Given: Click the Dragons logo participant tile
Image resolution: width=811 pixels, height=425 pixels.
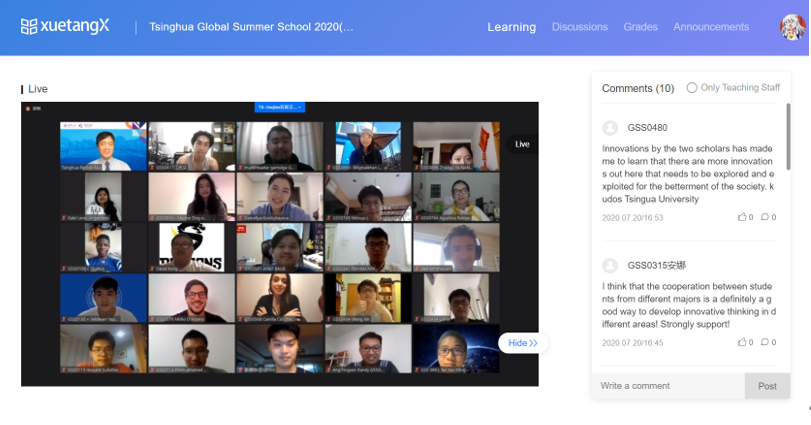Looking at the screenshot, I should pyautogui.click(x=191, y=247).
